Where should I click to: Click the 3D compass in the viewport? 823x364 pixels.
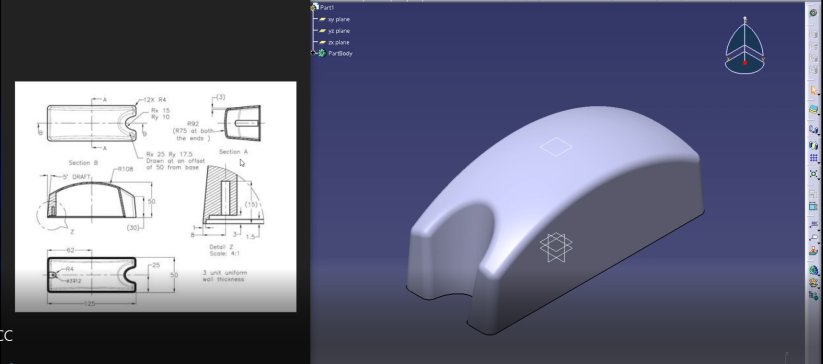point(744,46)
